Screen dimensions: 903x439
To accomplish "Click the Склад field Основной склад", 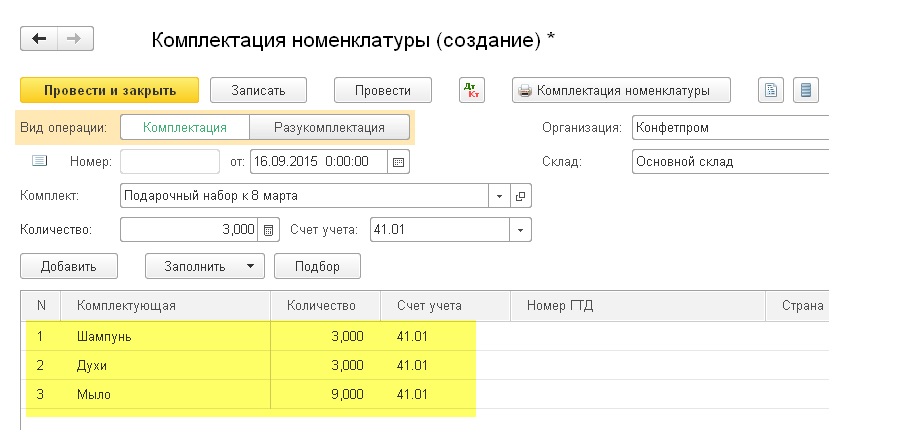I will [730, 162].
